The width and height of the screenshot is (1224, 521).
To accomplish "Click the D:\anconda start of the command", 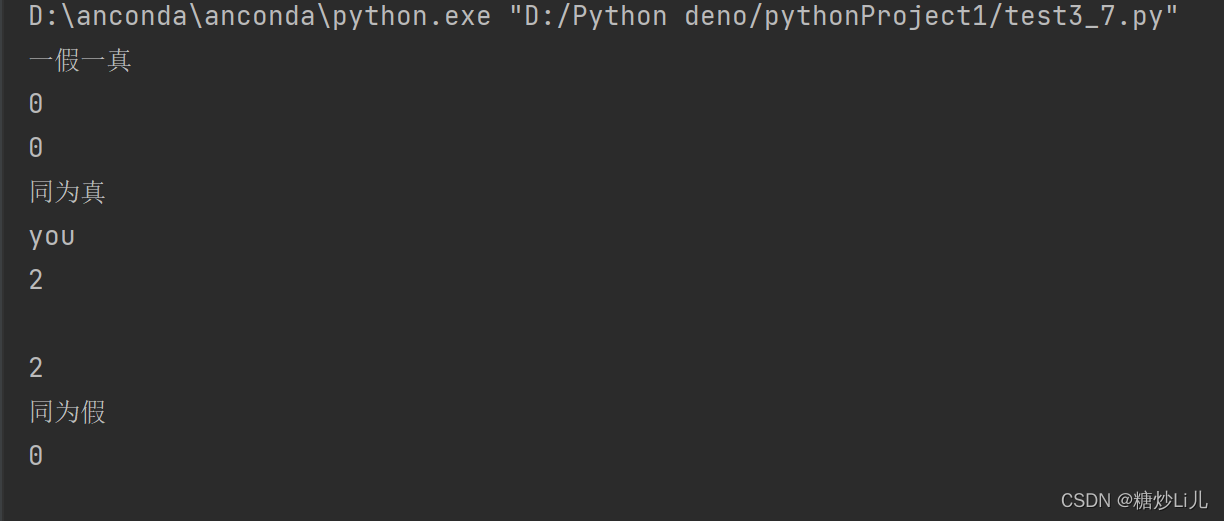I will 110,17.
